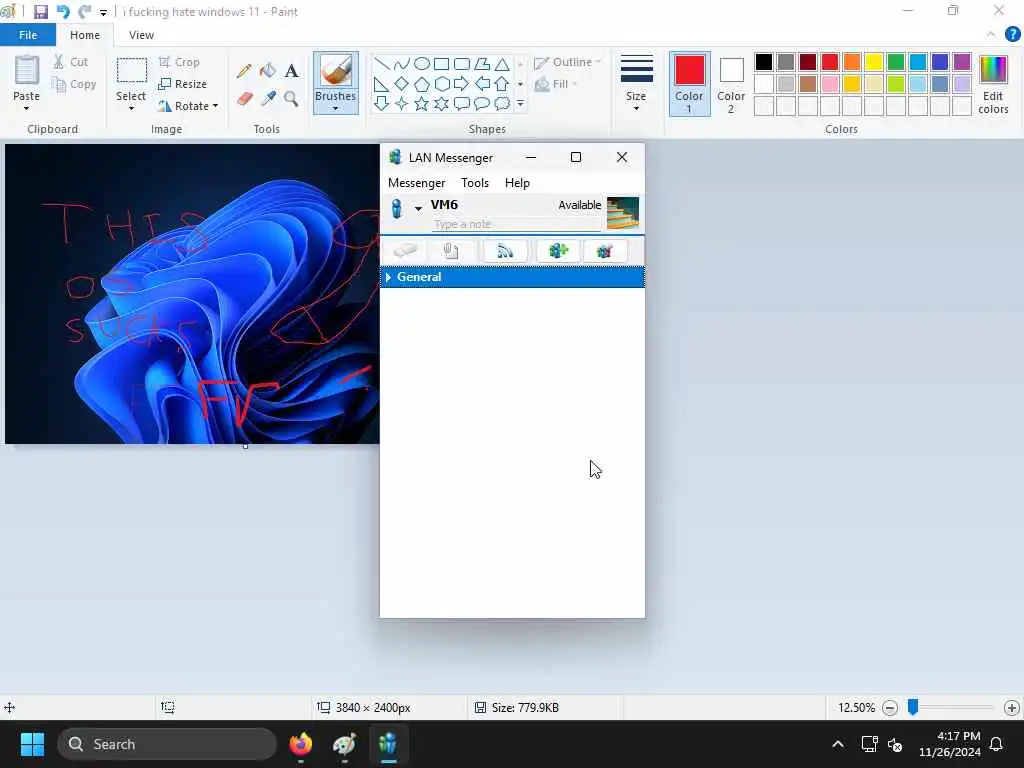This screenshot has width=1024, height=768.
Task: Choose the Right triangle shape
Action: (x=382, y=84)
